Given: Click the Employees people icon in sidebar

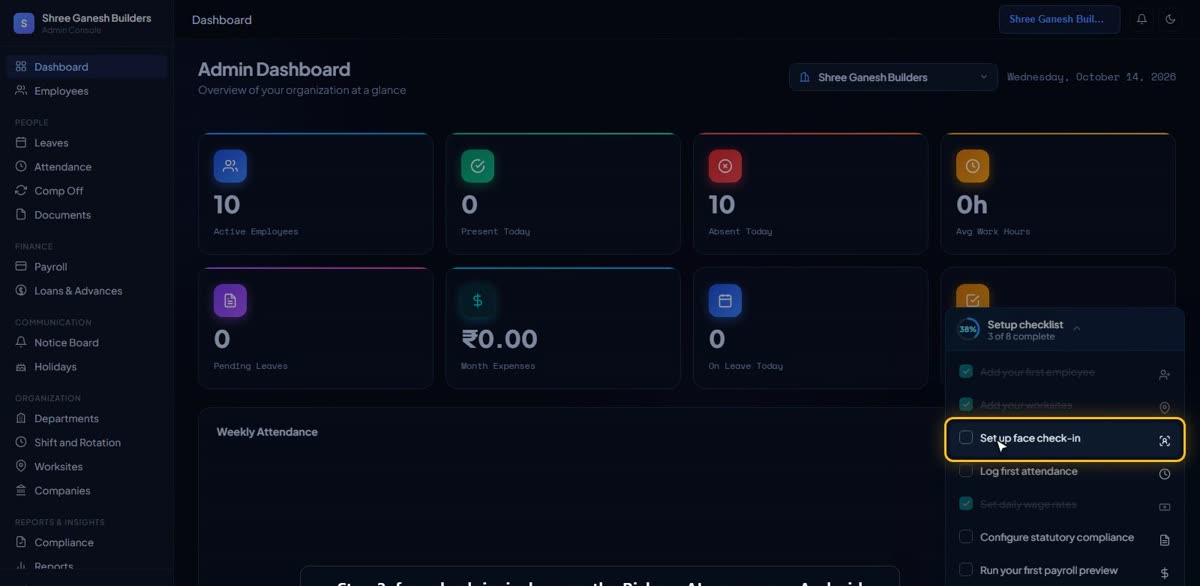Looking at the screenshot, I should coord(21,91).
